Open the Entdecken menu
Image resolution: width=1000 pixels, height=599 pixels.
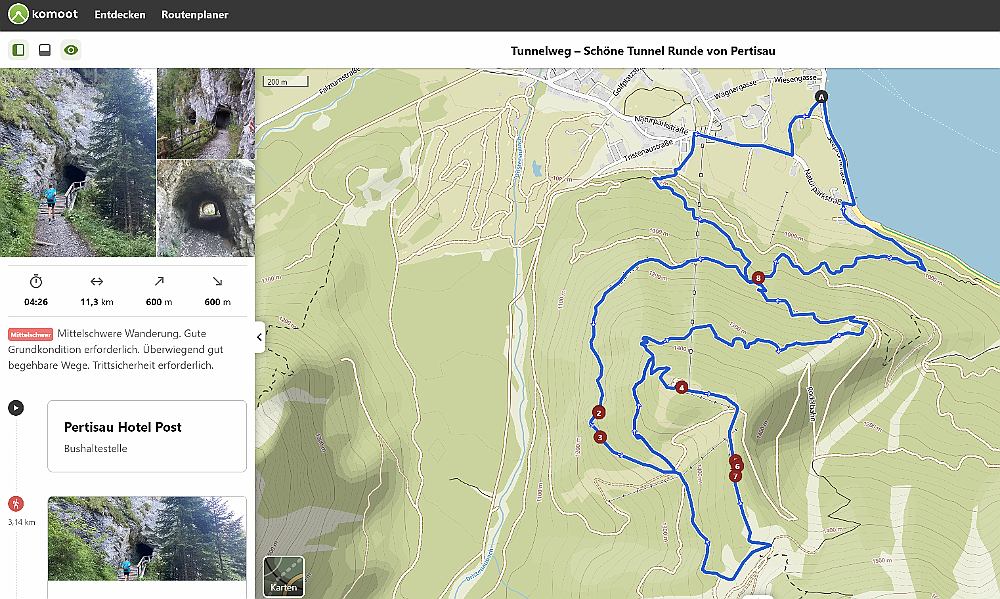point(119,15)
